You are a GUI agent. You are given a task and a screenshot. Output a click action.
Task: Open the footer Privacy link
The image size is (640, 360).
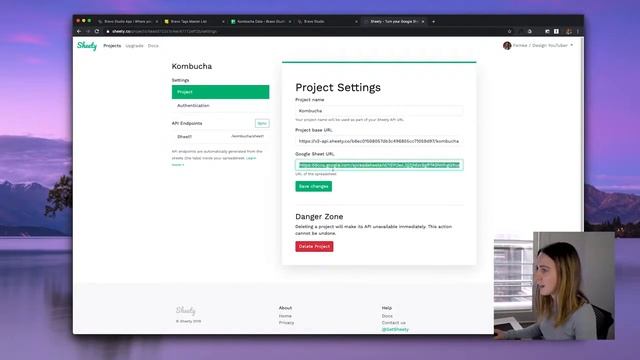(286, 322)
